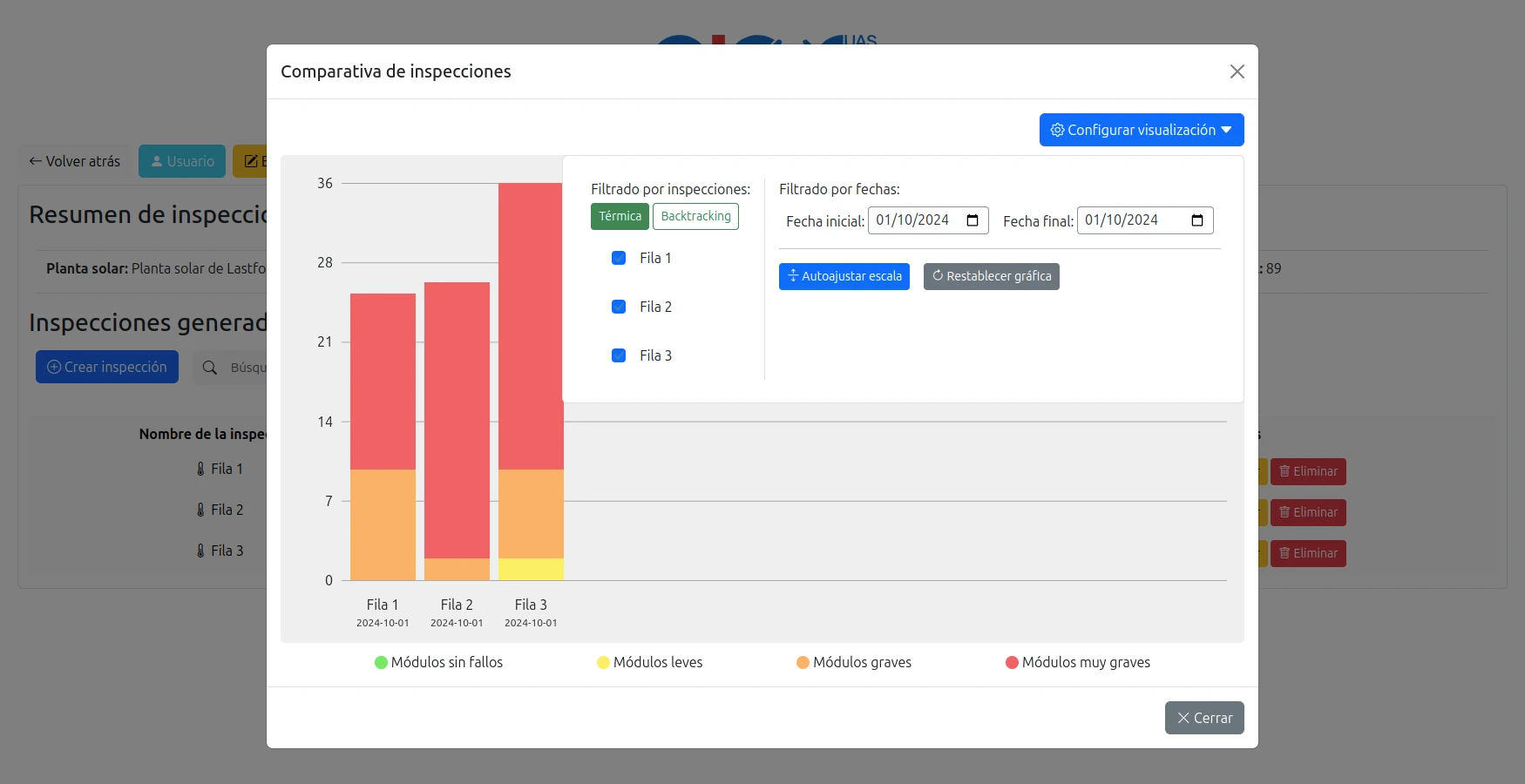The width and height of the screenshot is (1525, 784).
Task: Open the Configurar visualización dropdown
Action: click(1142, 130)
